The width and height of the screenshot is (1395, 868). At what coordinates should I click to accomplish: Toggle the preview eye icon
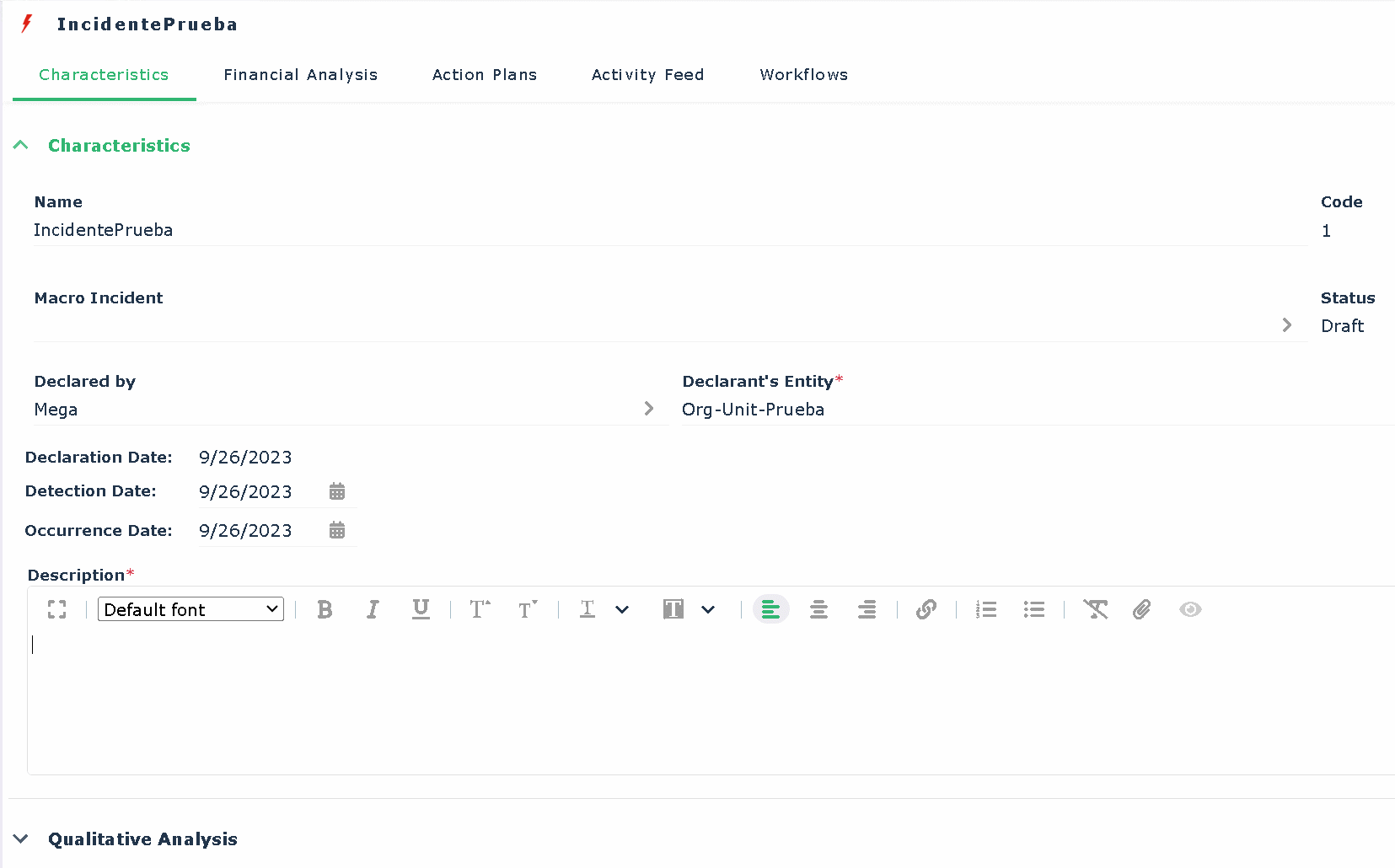(x=1190, y=609)
